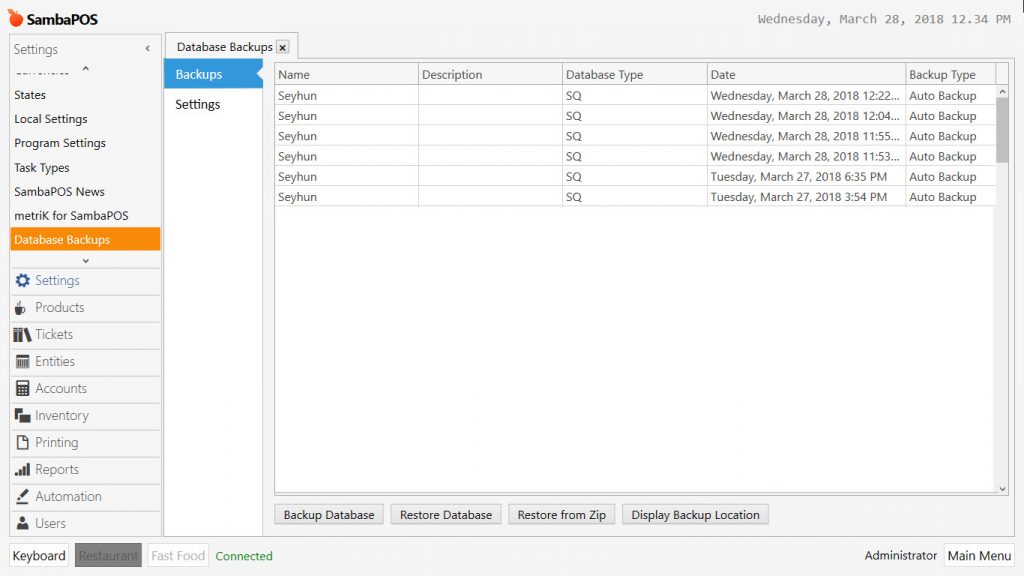Click the Products coffee cup icon
The image size is (1024, 576).
click(21, 308)
